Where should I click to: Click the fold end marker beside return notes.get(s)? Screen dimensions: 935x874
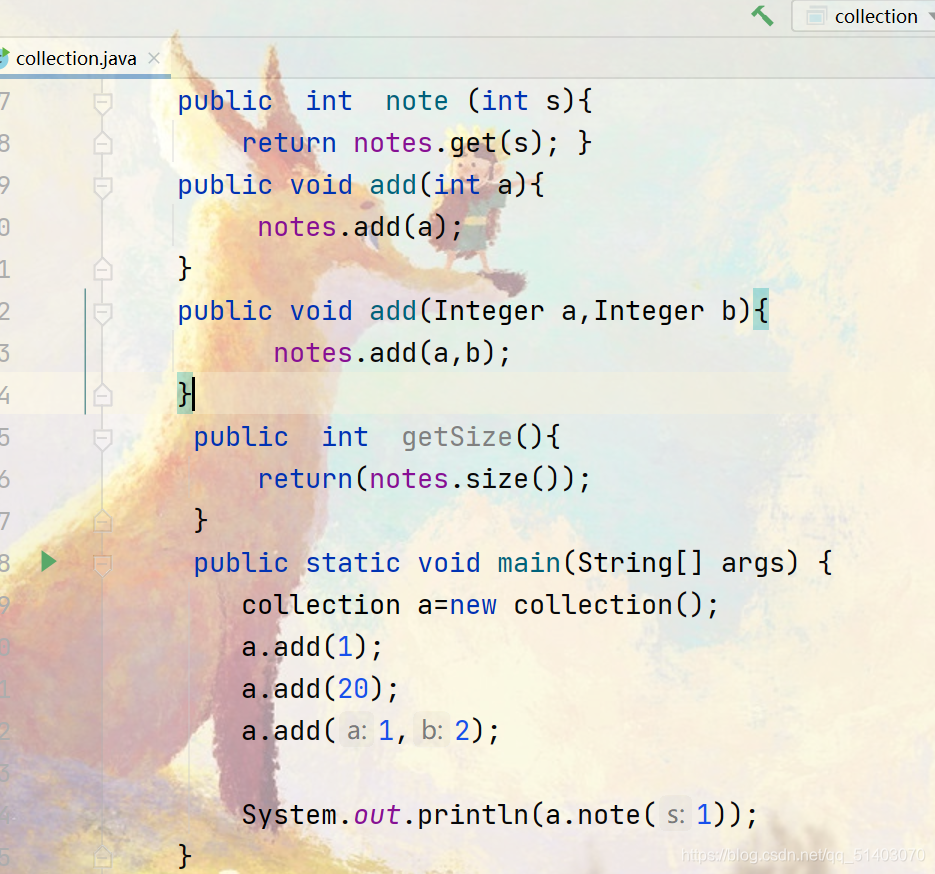pos(103,143)
